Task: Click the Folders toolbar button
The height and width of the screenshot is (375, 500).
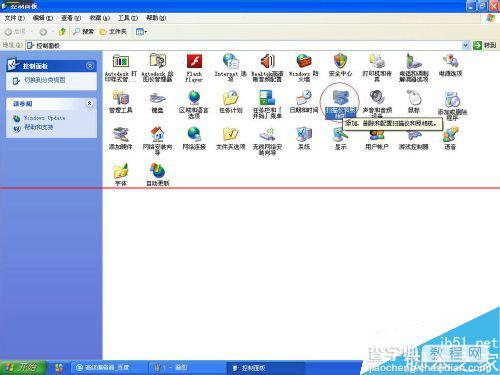Action: point(113,32)
